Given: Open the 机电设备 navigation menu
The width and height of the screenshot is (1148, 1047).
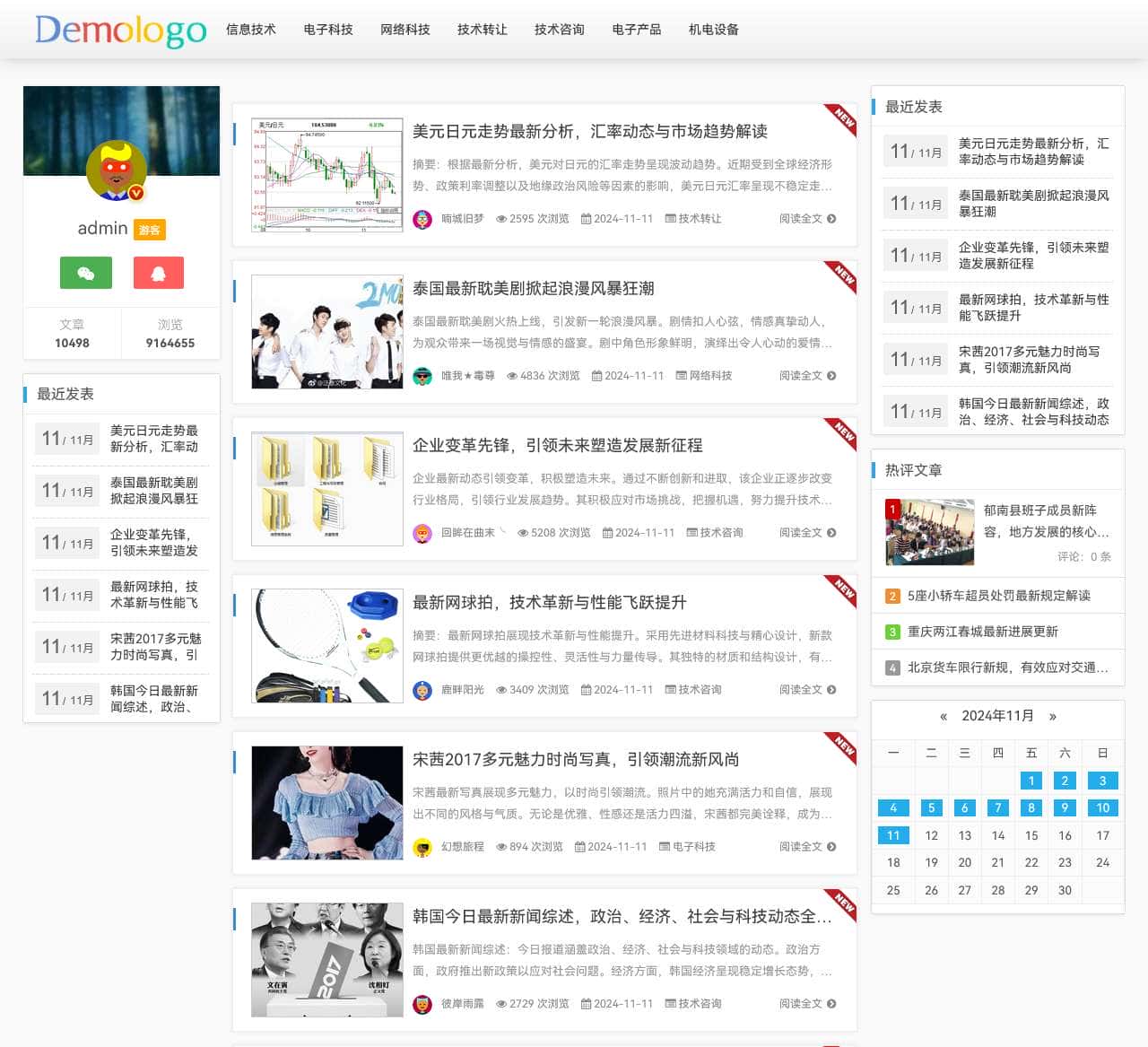Looking at the screenshot, I should coord(713,30).
